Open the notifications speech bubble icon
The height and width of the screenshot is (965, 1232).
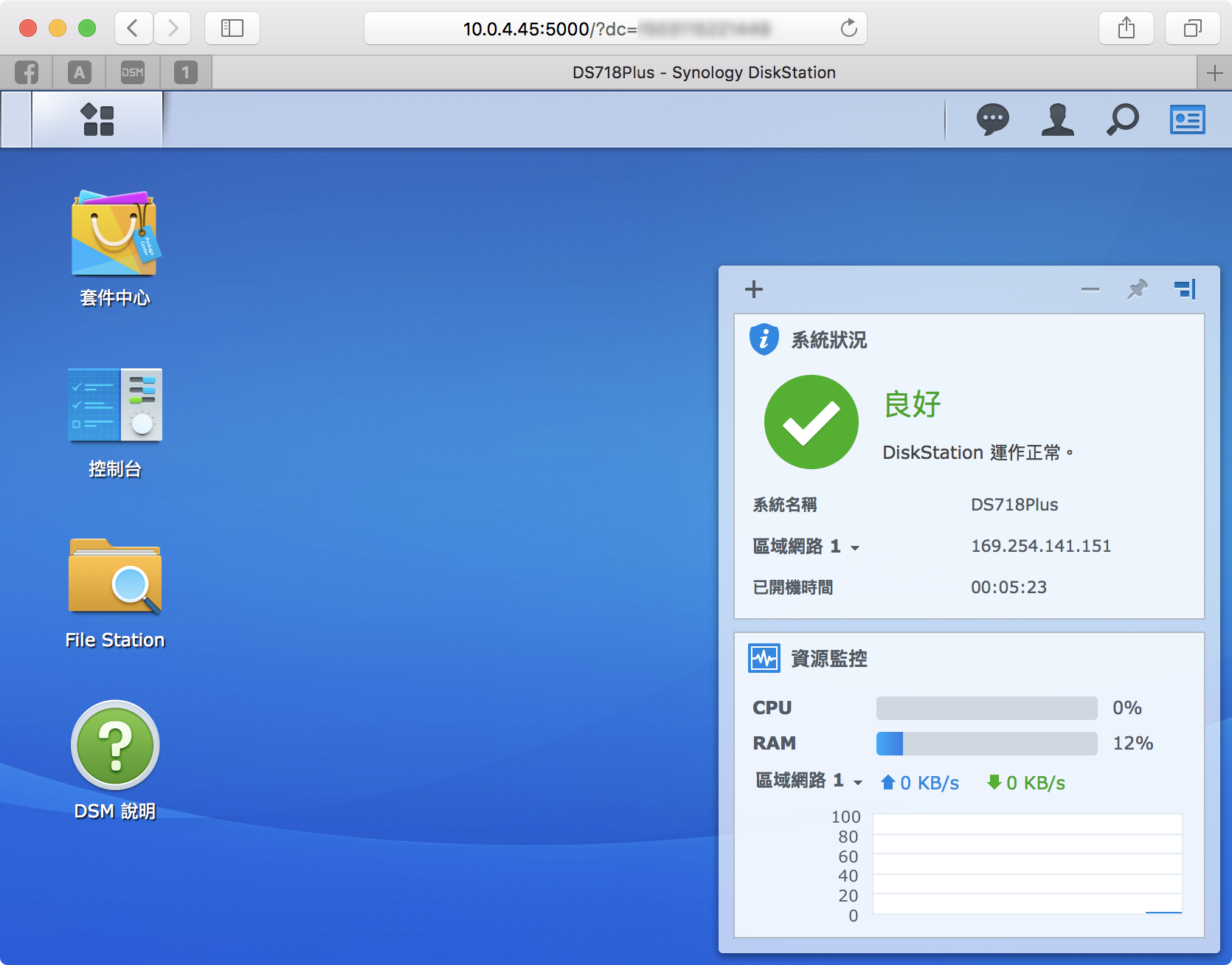(992, 120)
